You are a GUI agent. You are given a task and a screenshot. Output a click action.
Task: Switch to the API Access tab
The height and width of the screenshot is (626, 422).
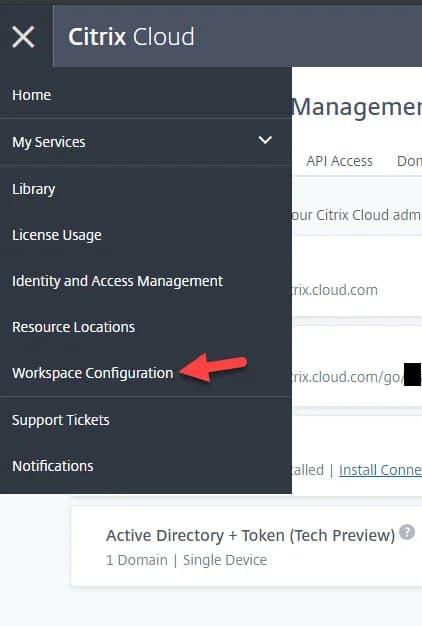[x=339, y=161]
